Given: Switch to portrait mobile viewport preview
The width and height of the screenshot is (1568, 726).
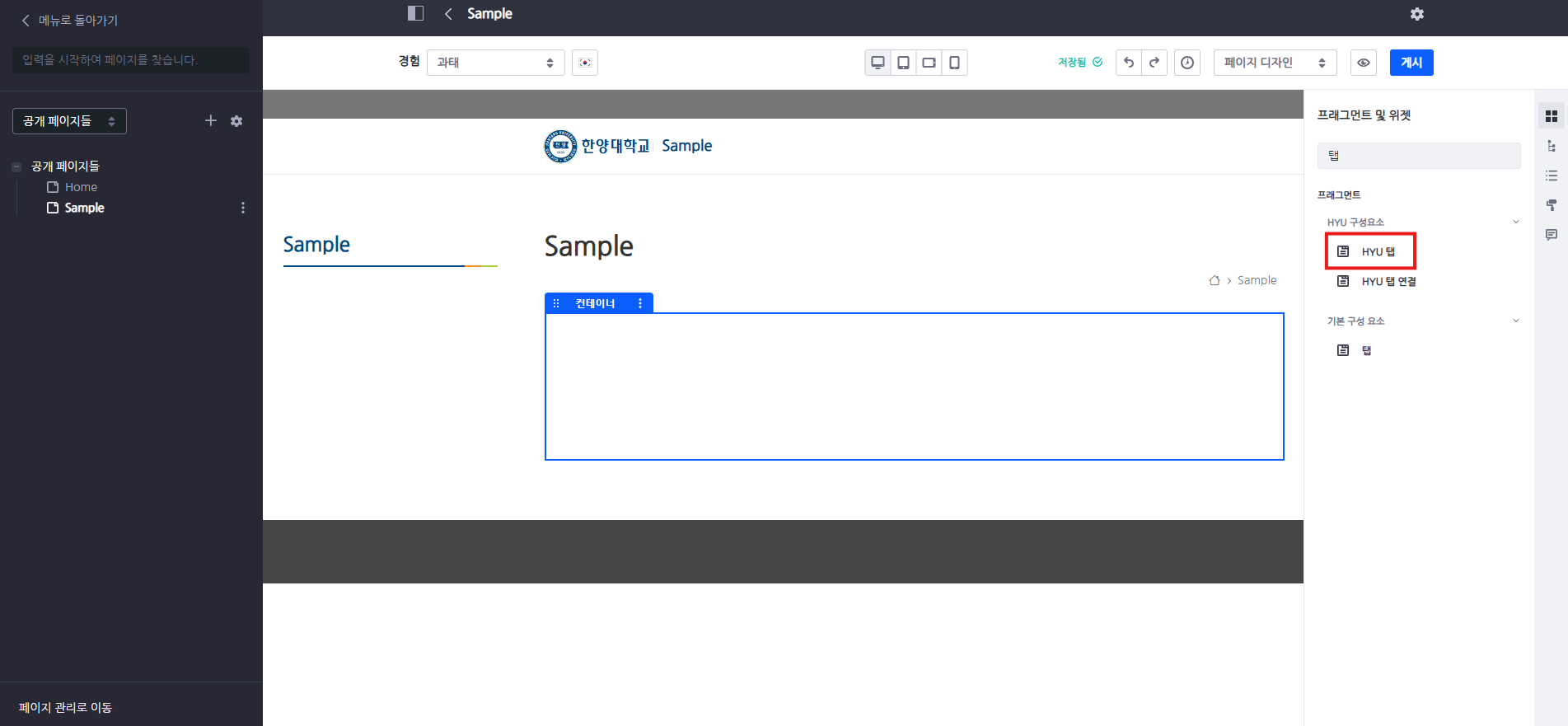Looking at the screenshot, I should tap(954, 63).
